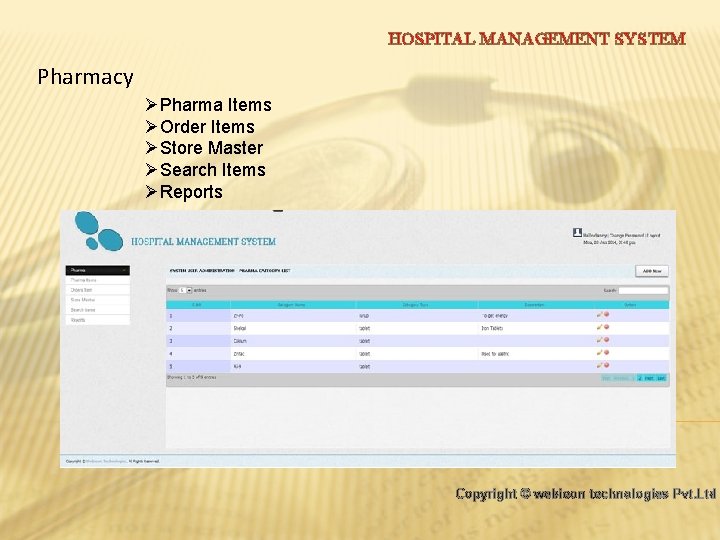Sort by the first column header (ID)
This screenshot has height=540, width=720.
tap(198, 304)
